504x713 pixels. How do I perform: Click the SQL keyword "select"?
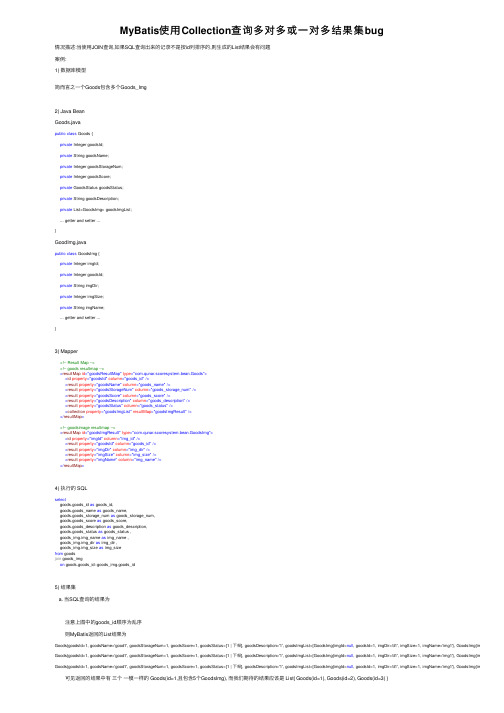pos(60,500)
